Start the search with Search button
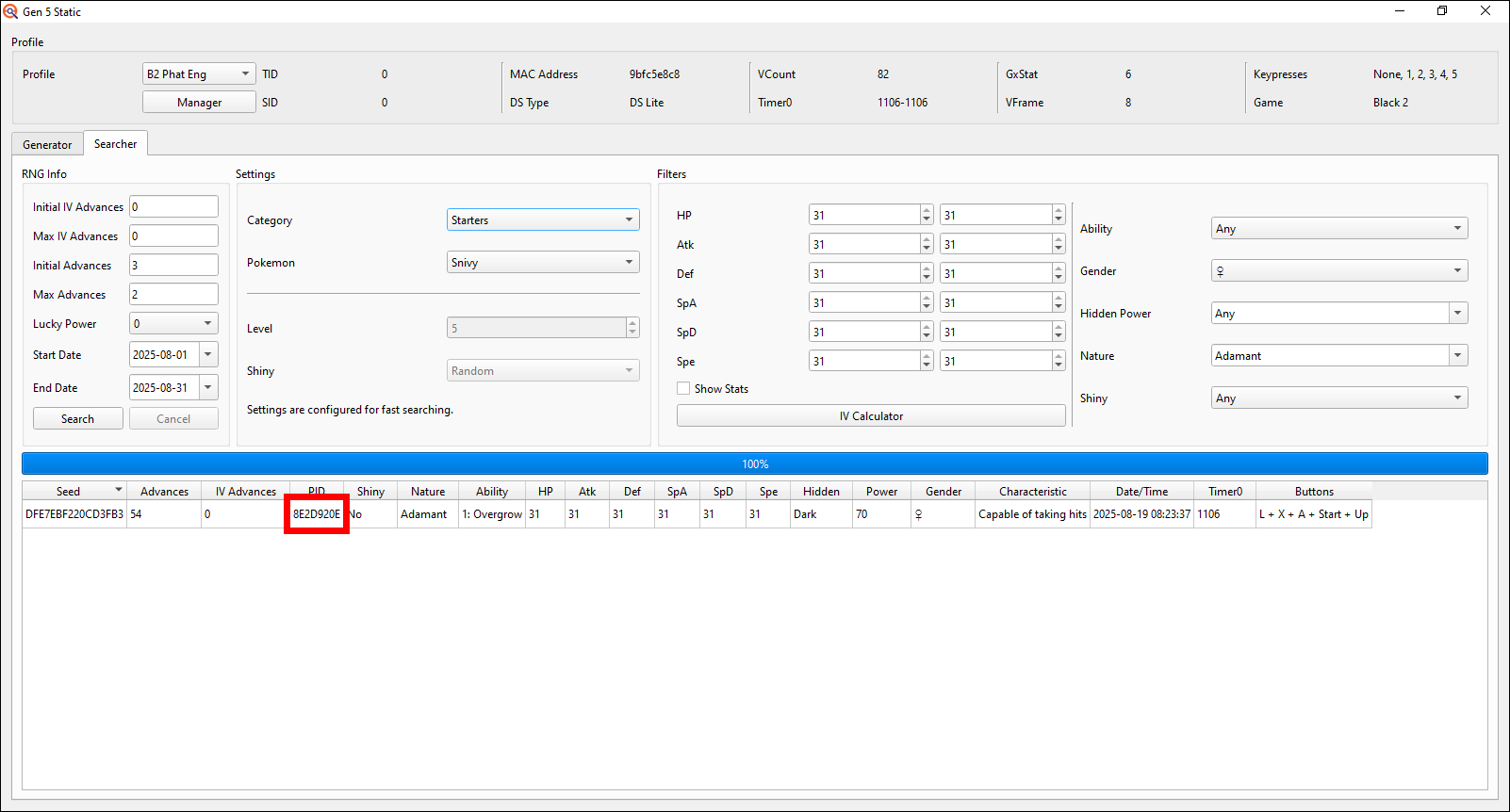The height and width of the screenshot is (812, 1510). tap(77, 418)
